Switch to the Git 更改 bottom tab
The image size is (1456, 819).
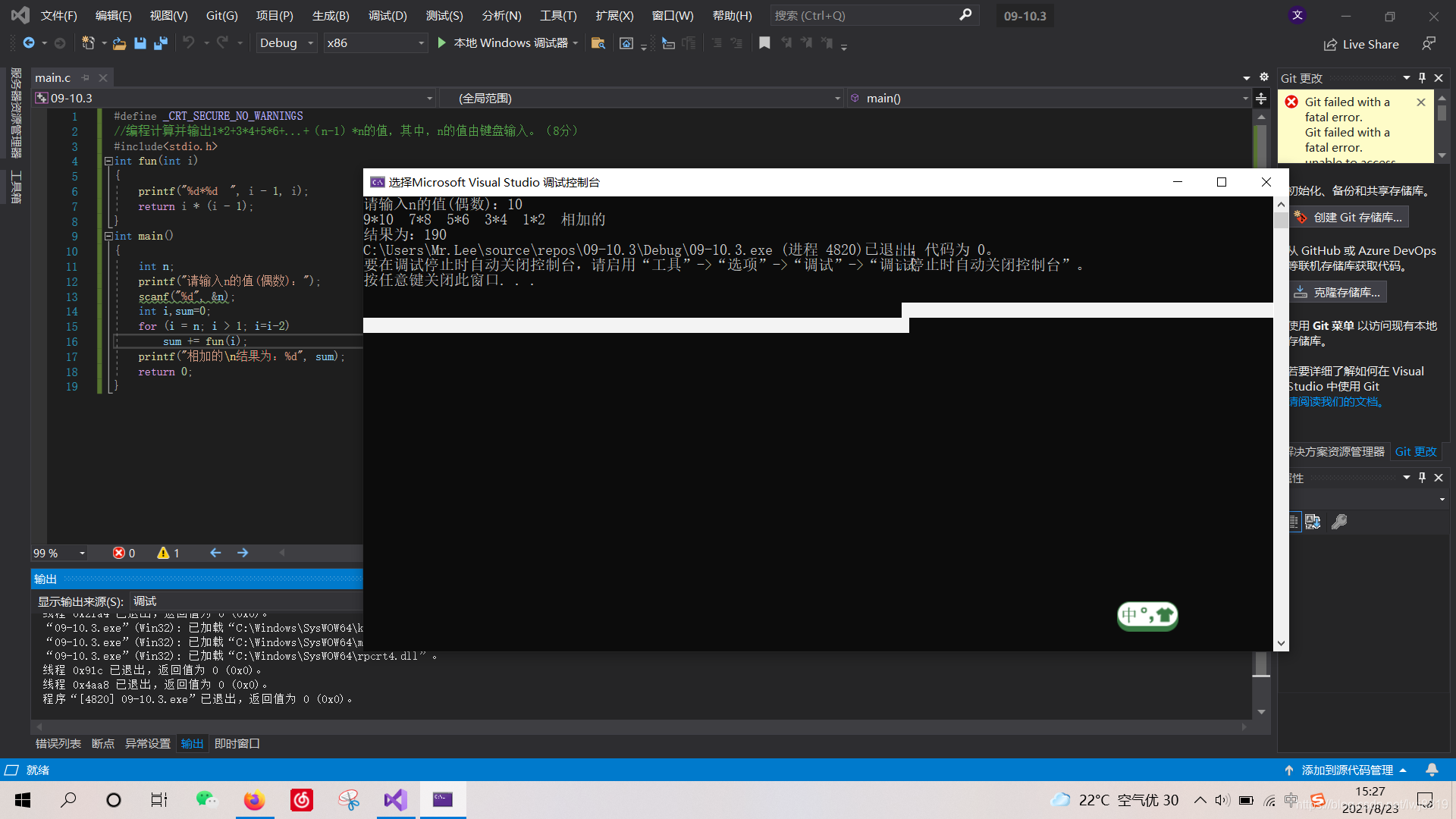(1416, 451)
